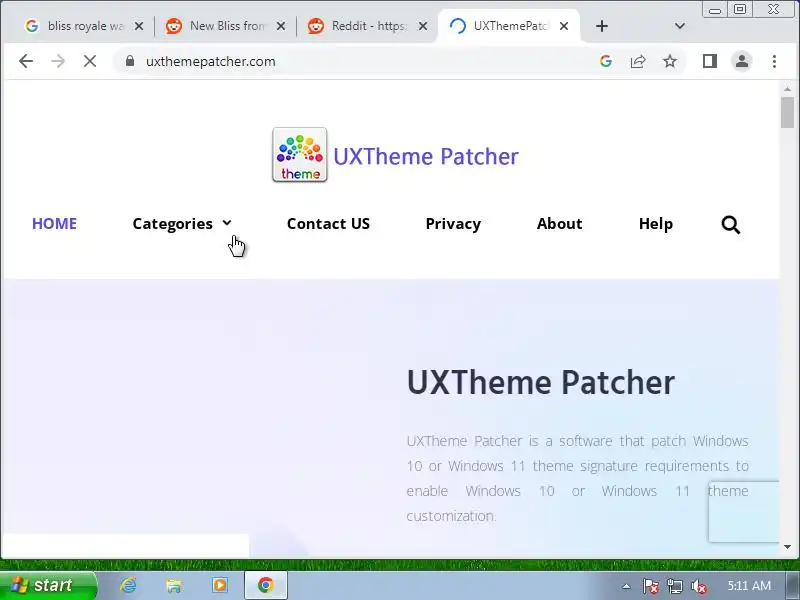Open the HOME navigation link
The height and width of the screenshot is (600, 800).
pos(54,223)
